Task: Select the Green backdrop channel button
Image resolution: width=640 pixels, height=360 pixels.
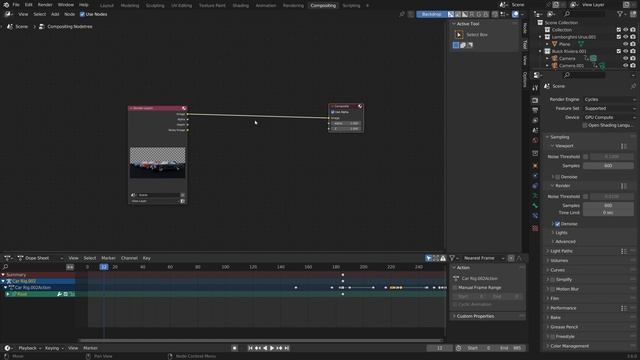Action: click(x=479, y=14)
